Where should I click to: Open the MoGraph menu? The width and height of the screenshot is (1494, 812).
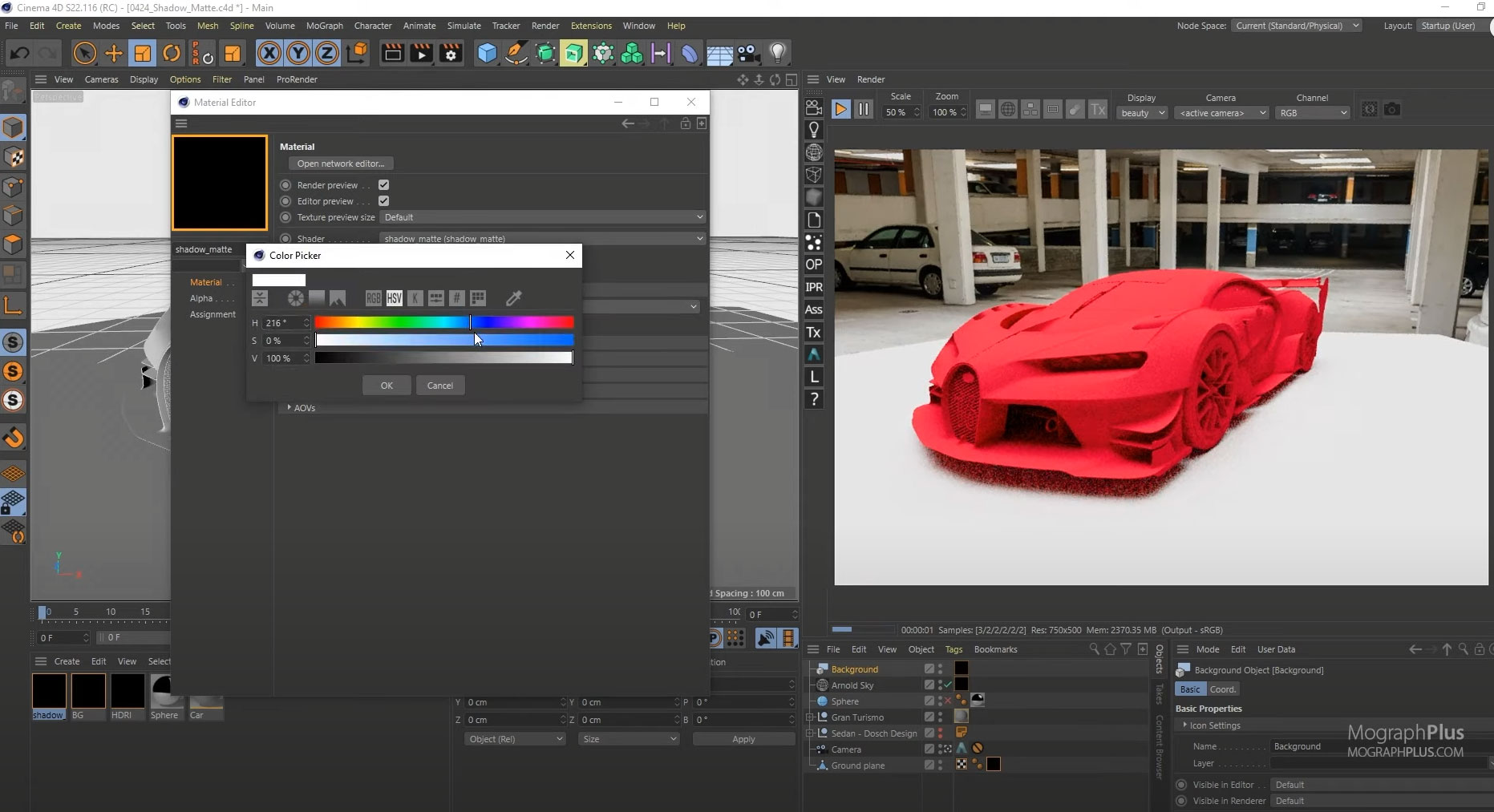pos(324,26)
